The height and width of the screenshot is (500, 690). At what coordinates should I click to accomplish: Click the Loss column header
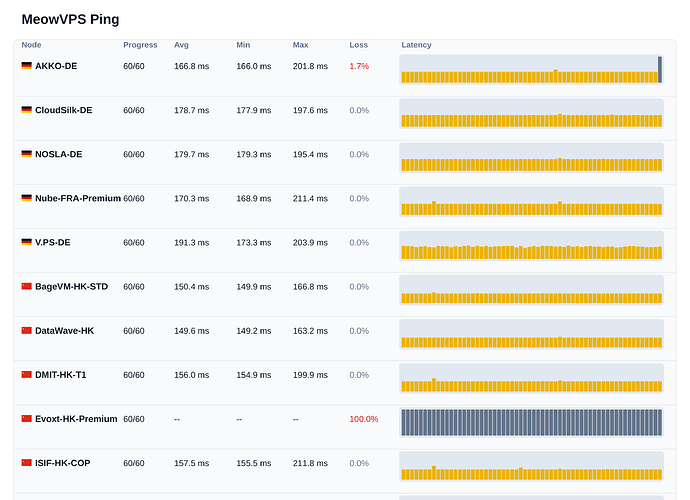click(358, 45)
